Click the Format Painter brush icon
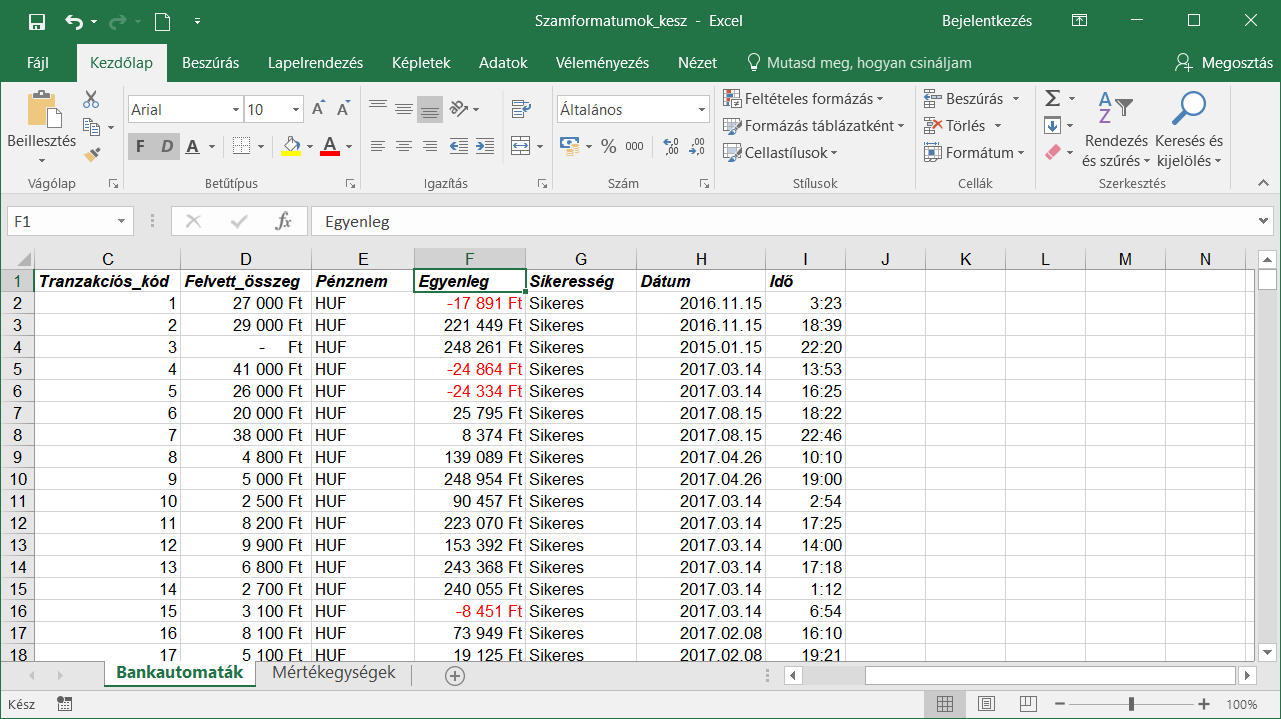 pyautogui.click(x=92, y=154)
